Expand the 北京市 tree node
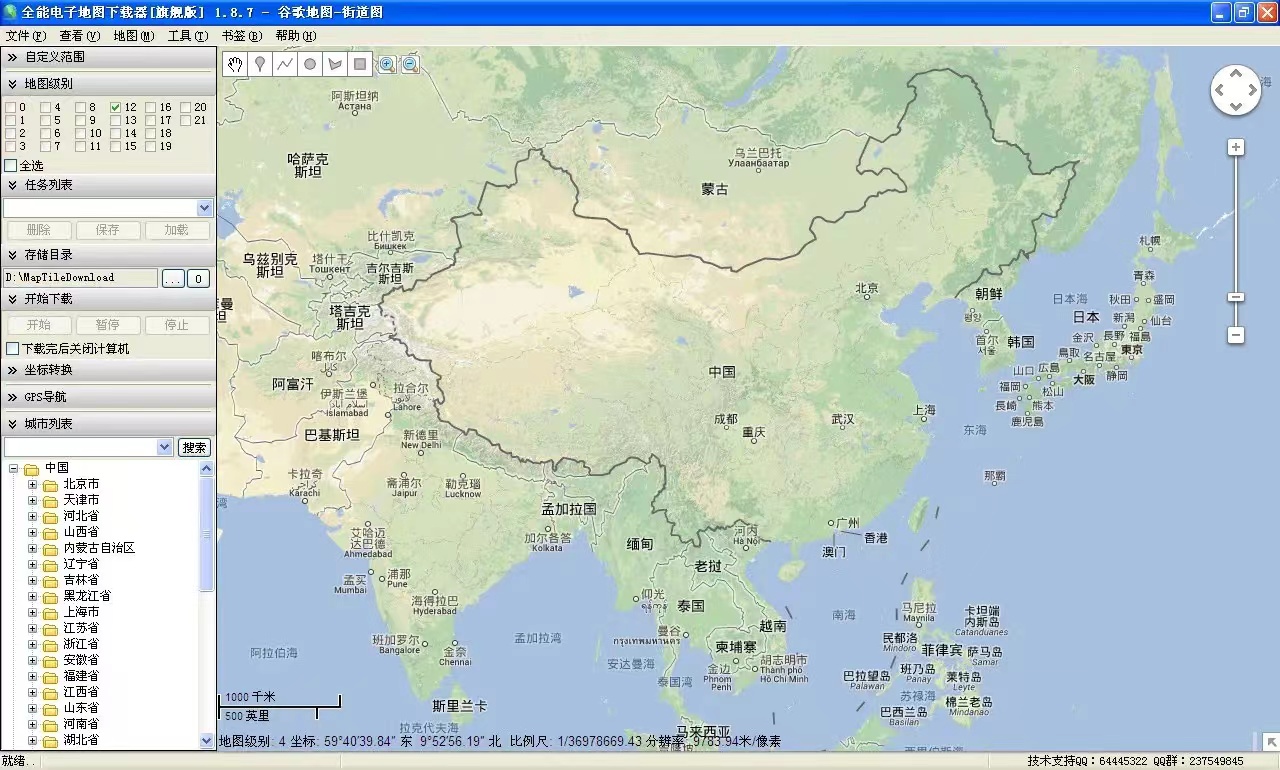This screenshot has height=770, width=1280. [34, 483]
